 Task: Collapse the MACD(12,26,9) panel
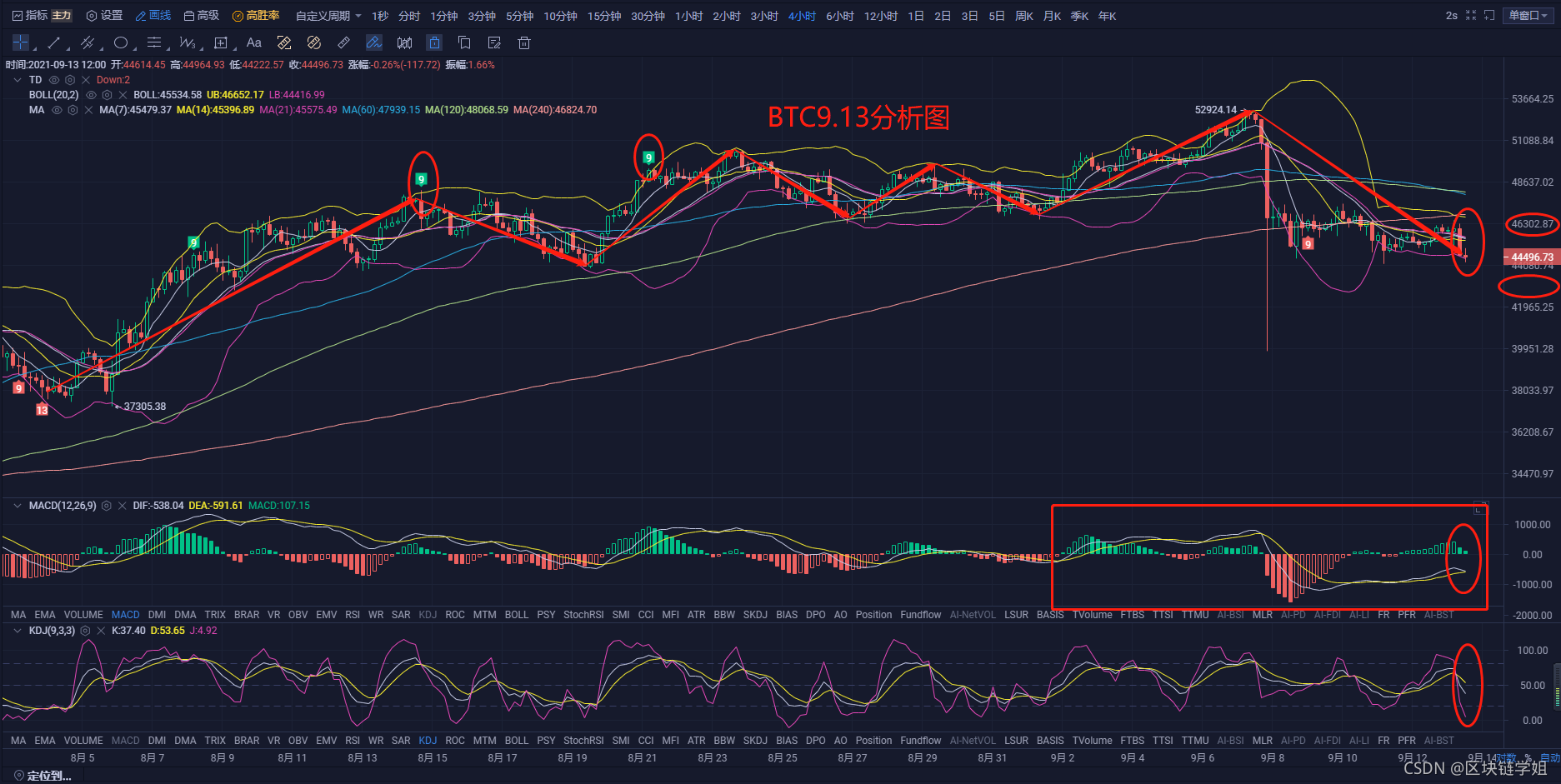(18, 506)
